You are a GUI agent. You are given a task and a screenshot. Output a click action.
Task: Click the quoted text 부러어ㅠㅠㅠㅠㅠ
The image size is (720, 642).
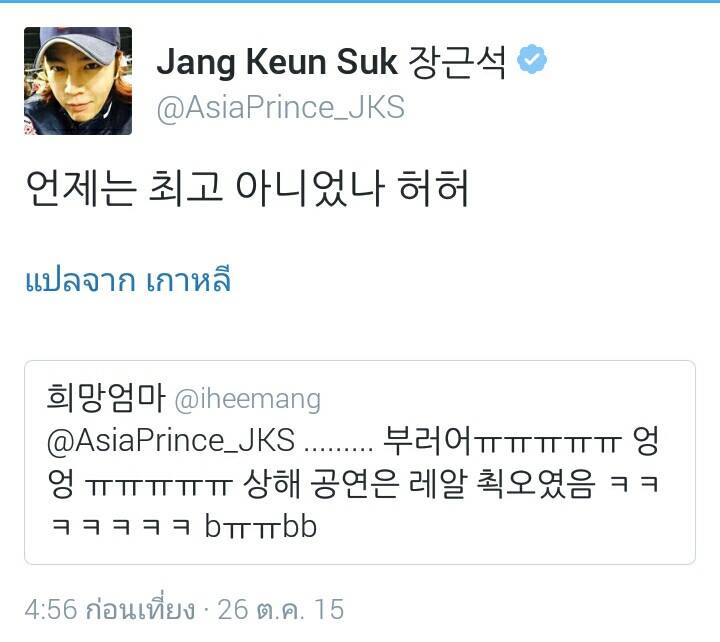501,440
